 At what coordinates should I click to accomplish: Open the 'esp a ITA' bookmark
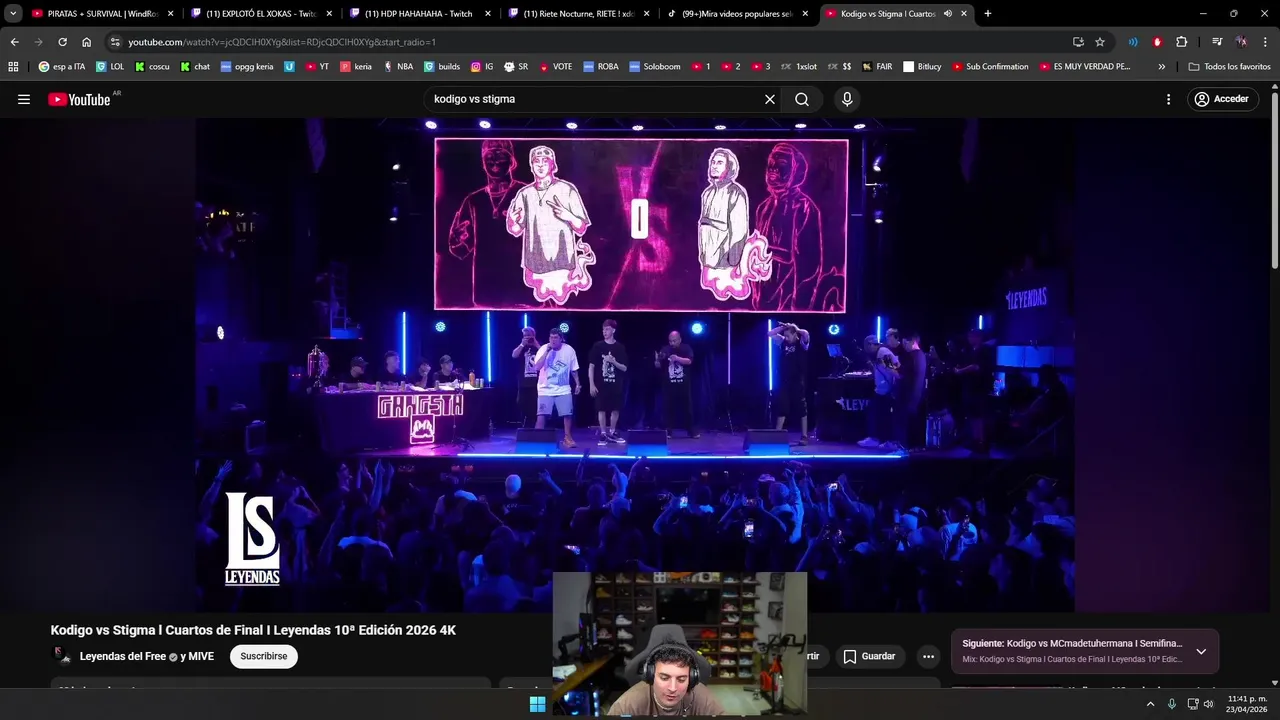point(61,67)
